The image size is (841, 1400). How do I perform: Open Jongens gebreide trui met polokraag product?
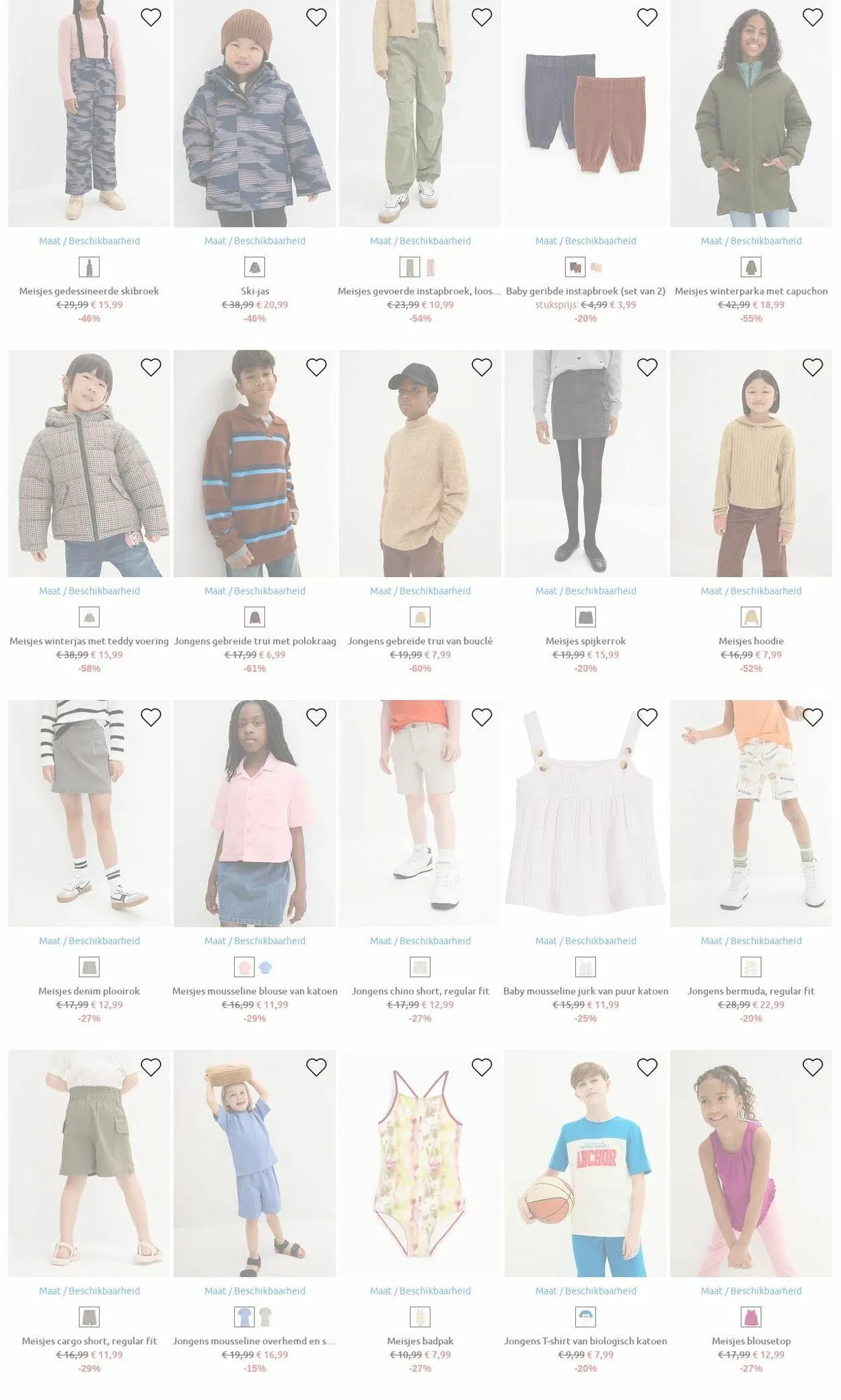[255, 641]
